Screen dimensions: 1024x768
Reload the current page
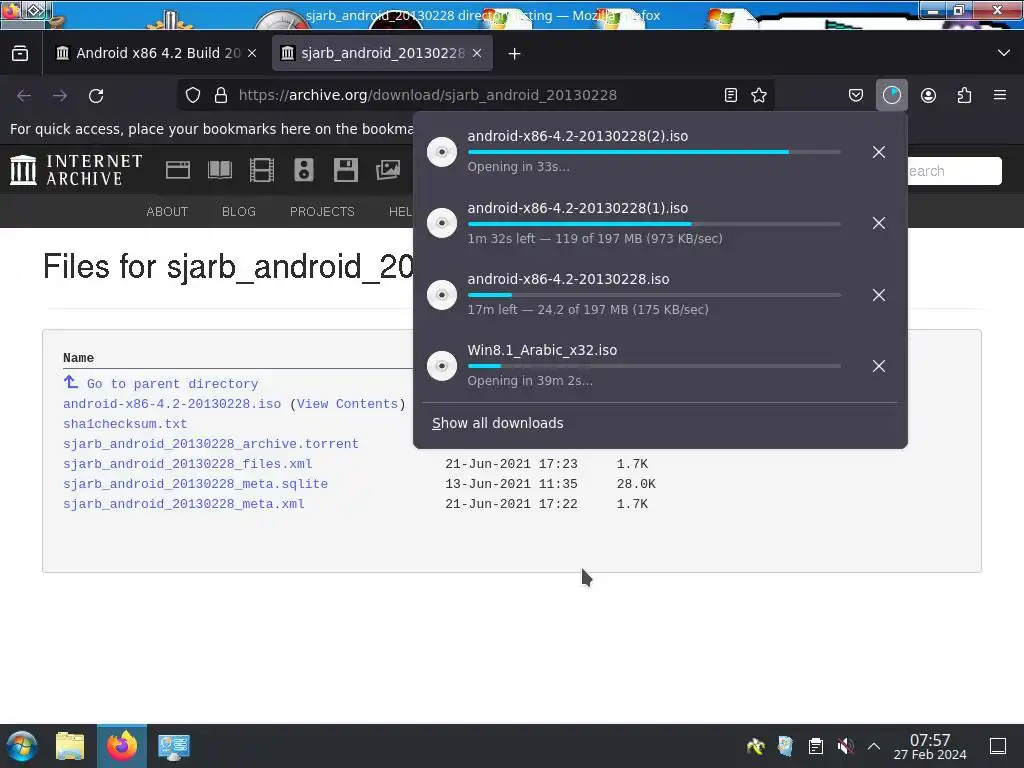point(96,95)
